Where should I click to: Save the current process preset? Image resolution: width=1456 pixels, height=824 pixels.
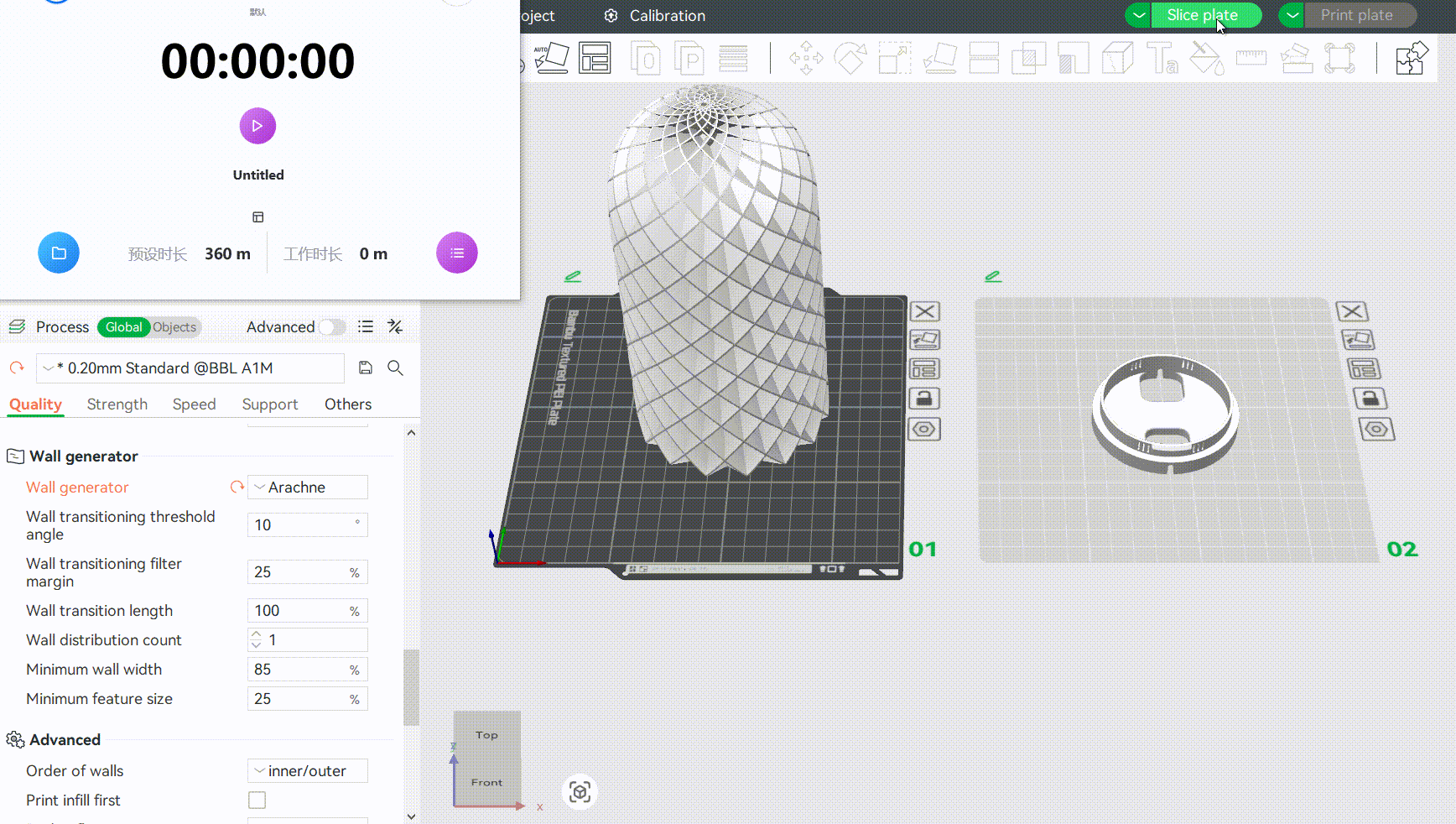(366, 368)
